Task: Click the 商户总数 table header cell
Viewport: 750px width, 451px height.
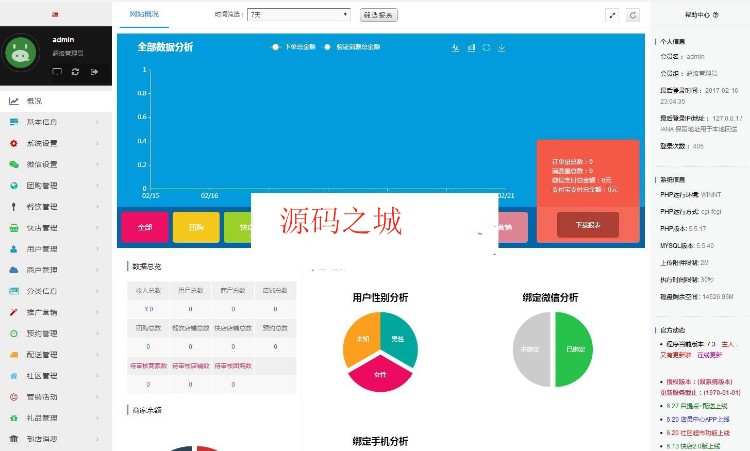Action: coord(233,290)
